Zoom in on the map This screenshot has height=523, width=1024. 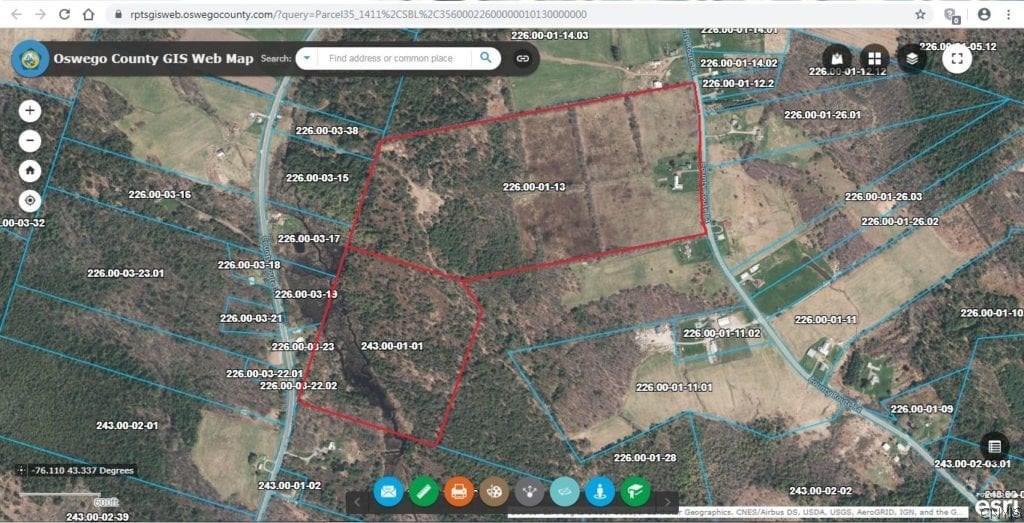tap(30, 111)
